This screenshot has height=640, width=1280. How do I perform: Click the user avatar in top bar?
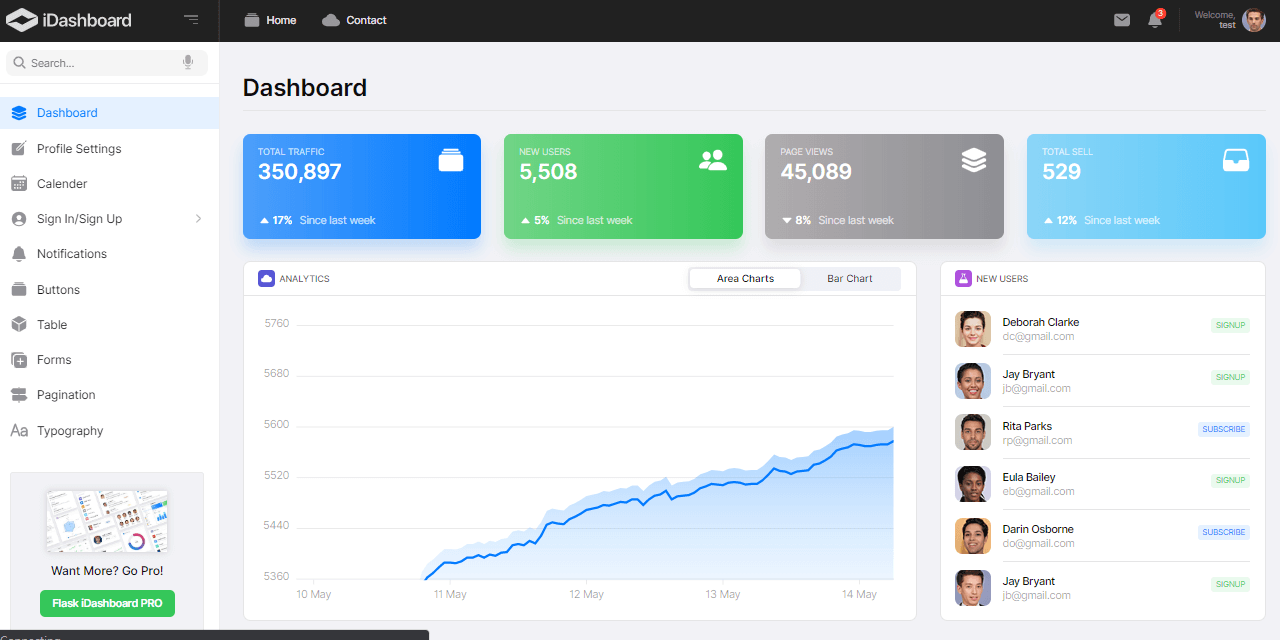tap(1254, 20)
